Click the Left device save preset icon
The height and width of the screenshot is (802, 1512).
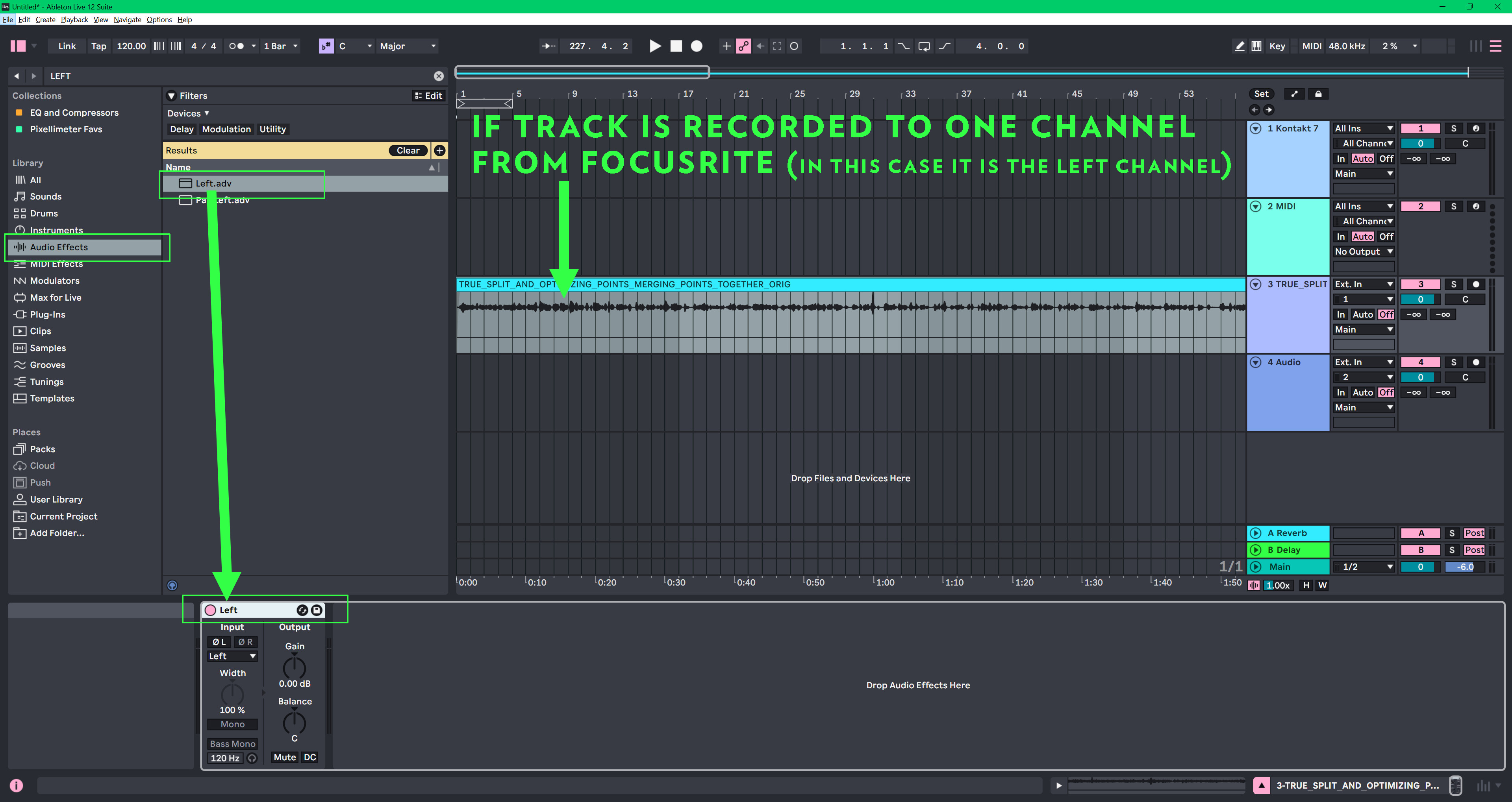(x=316, y=610)
